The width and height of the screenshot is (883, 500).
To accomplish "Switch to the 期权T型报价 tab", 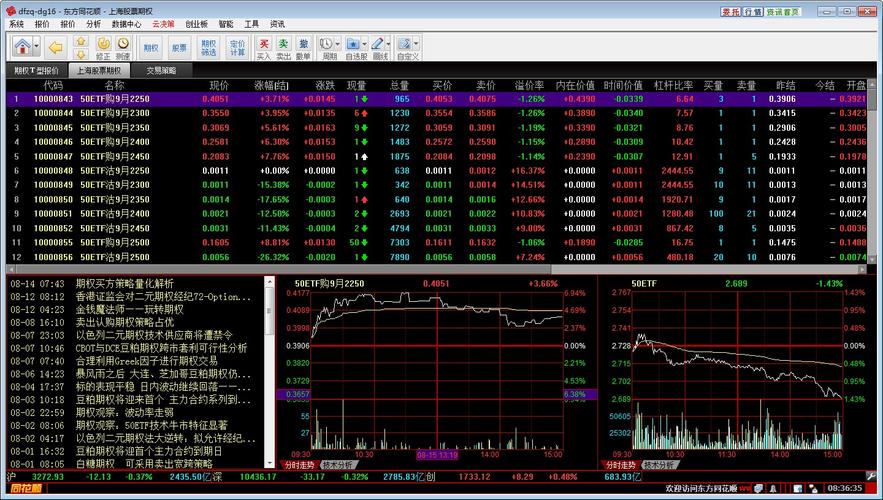I will pyautogui.click(x=36, y=71).
